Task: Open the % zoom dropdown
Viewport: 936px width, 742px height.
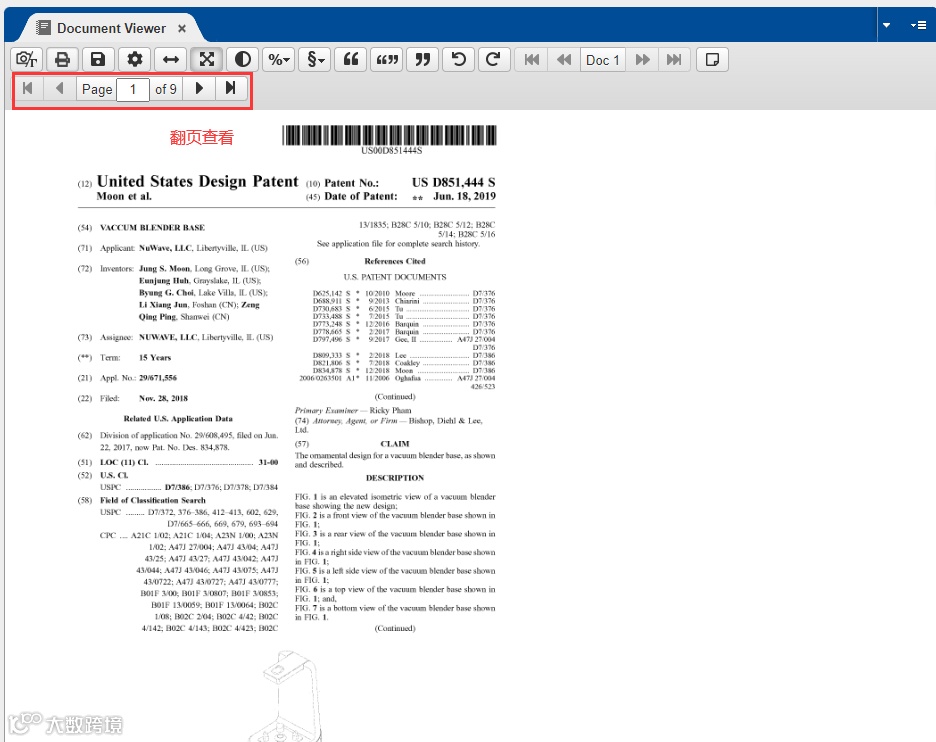Action: (x=279, y=60)
